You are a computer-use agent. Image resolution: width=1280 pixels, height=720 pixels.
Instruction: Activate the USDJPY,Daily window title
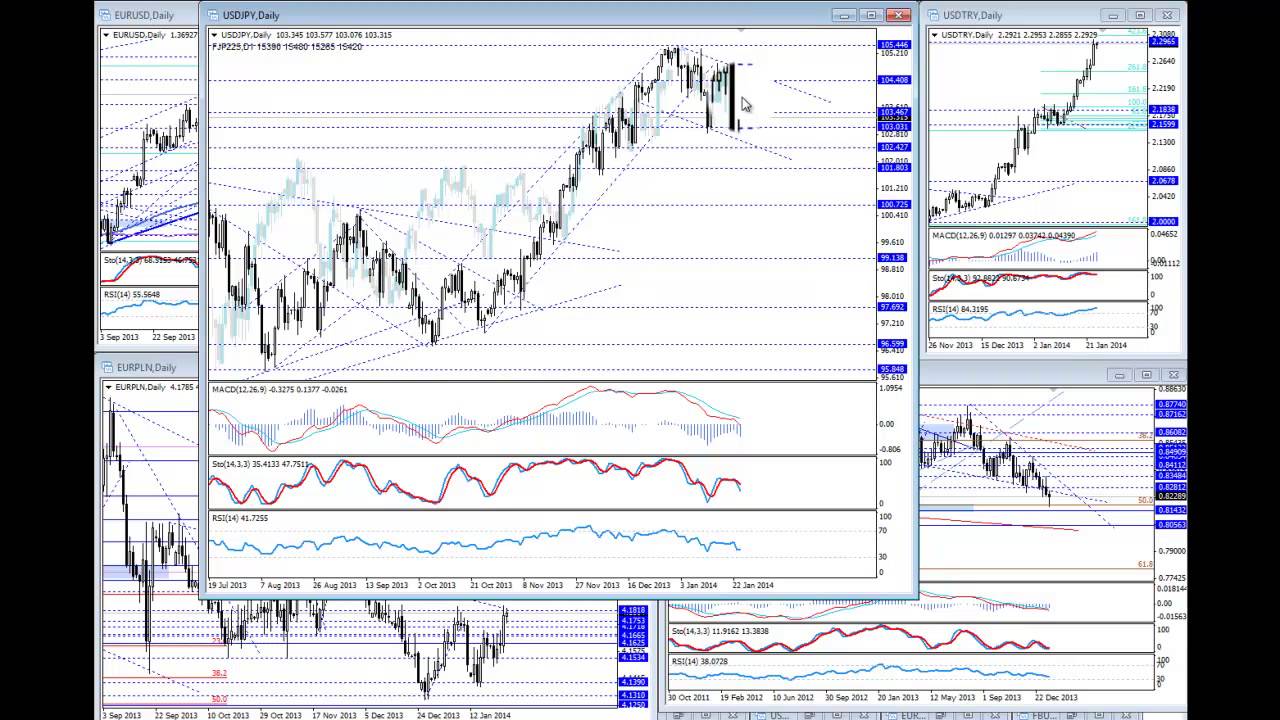point(251,15)
